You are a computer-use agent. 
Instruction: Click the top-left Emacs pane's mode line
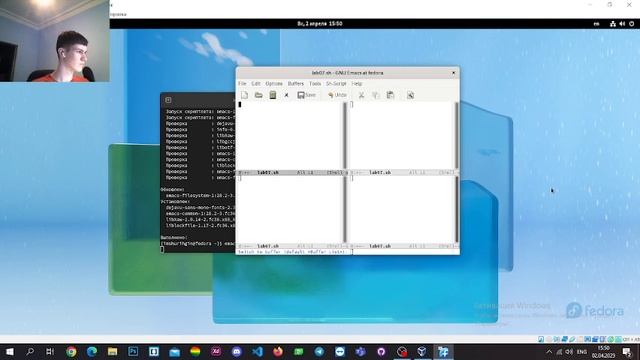pos(291,173)
